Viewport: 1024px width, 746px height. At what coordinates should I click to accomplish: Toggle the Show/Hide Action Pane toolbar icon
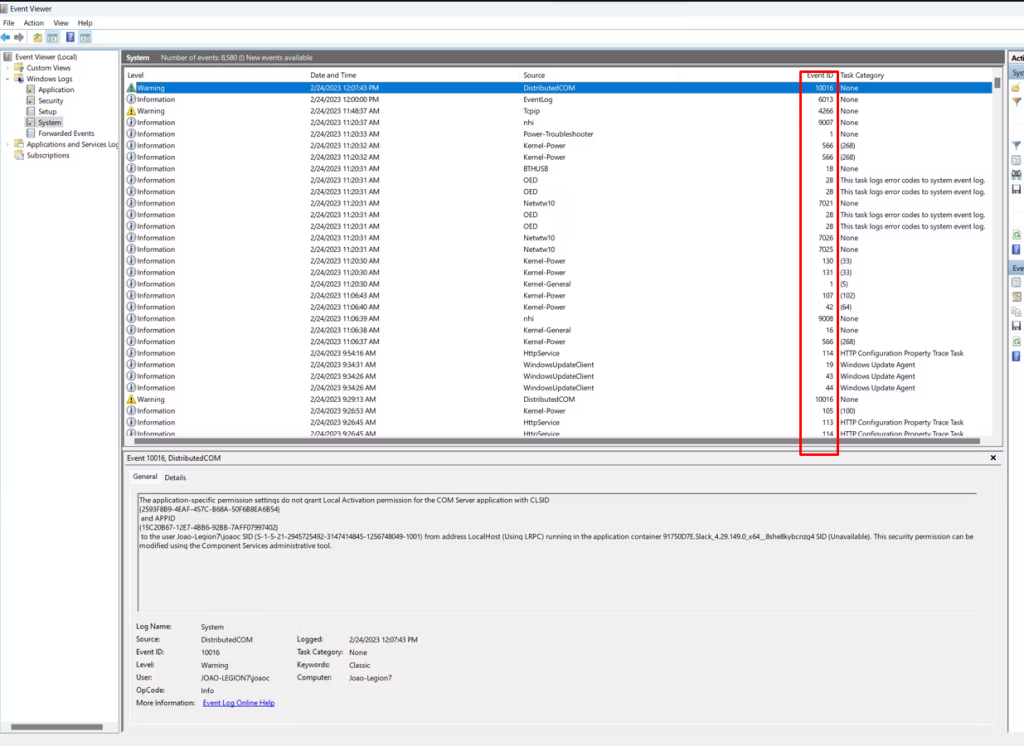(85, 37)
